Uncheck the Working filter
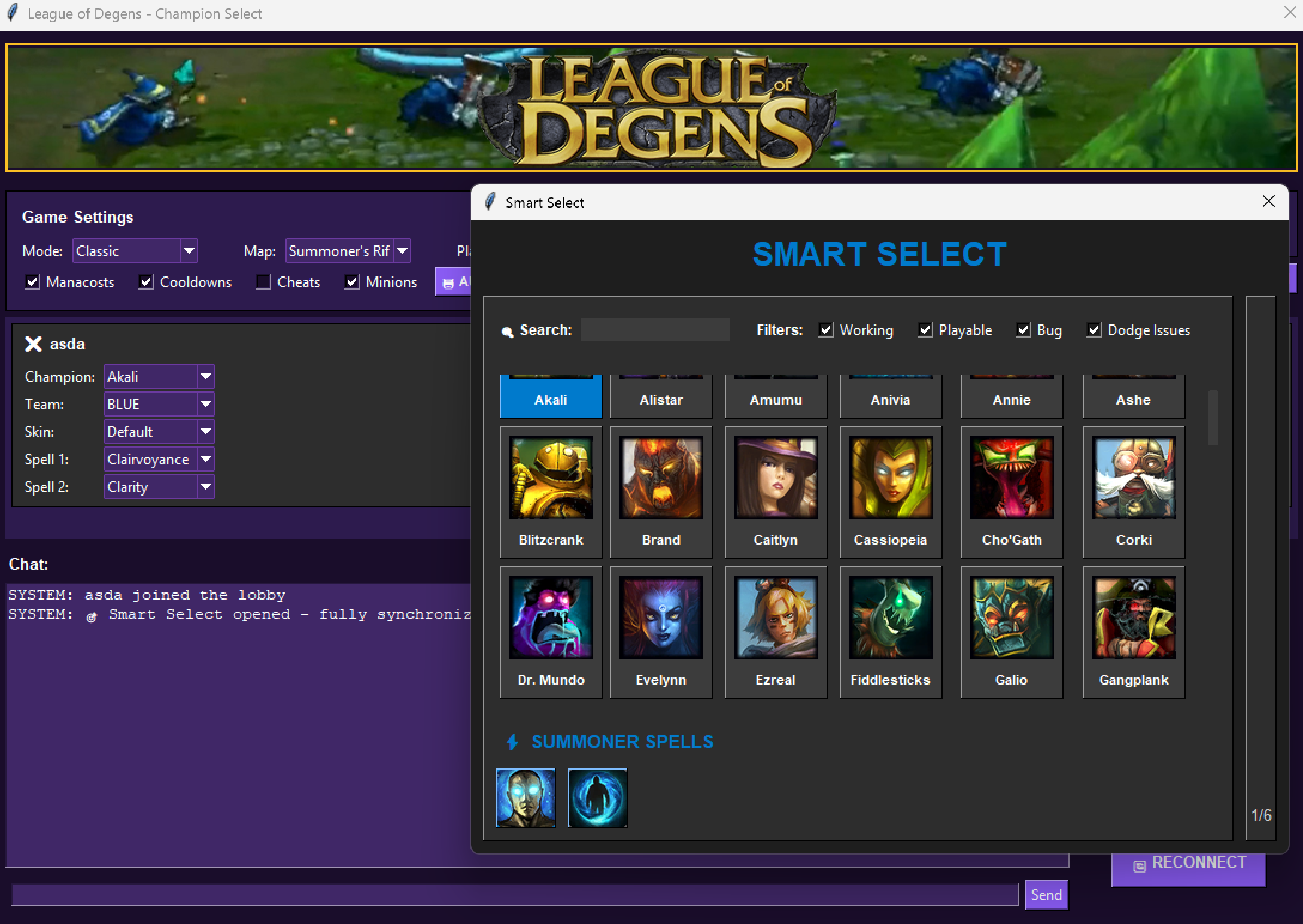The width and height of the screenshot is (1303, 924). [826, 330]
